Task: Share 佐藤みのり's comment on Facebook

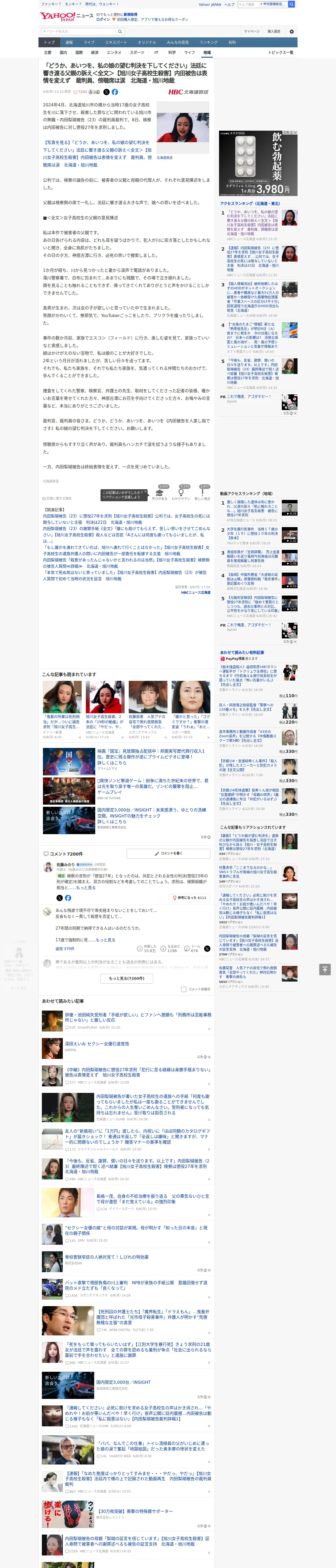Action: click(x=68, y=898)
